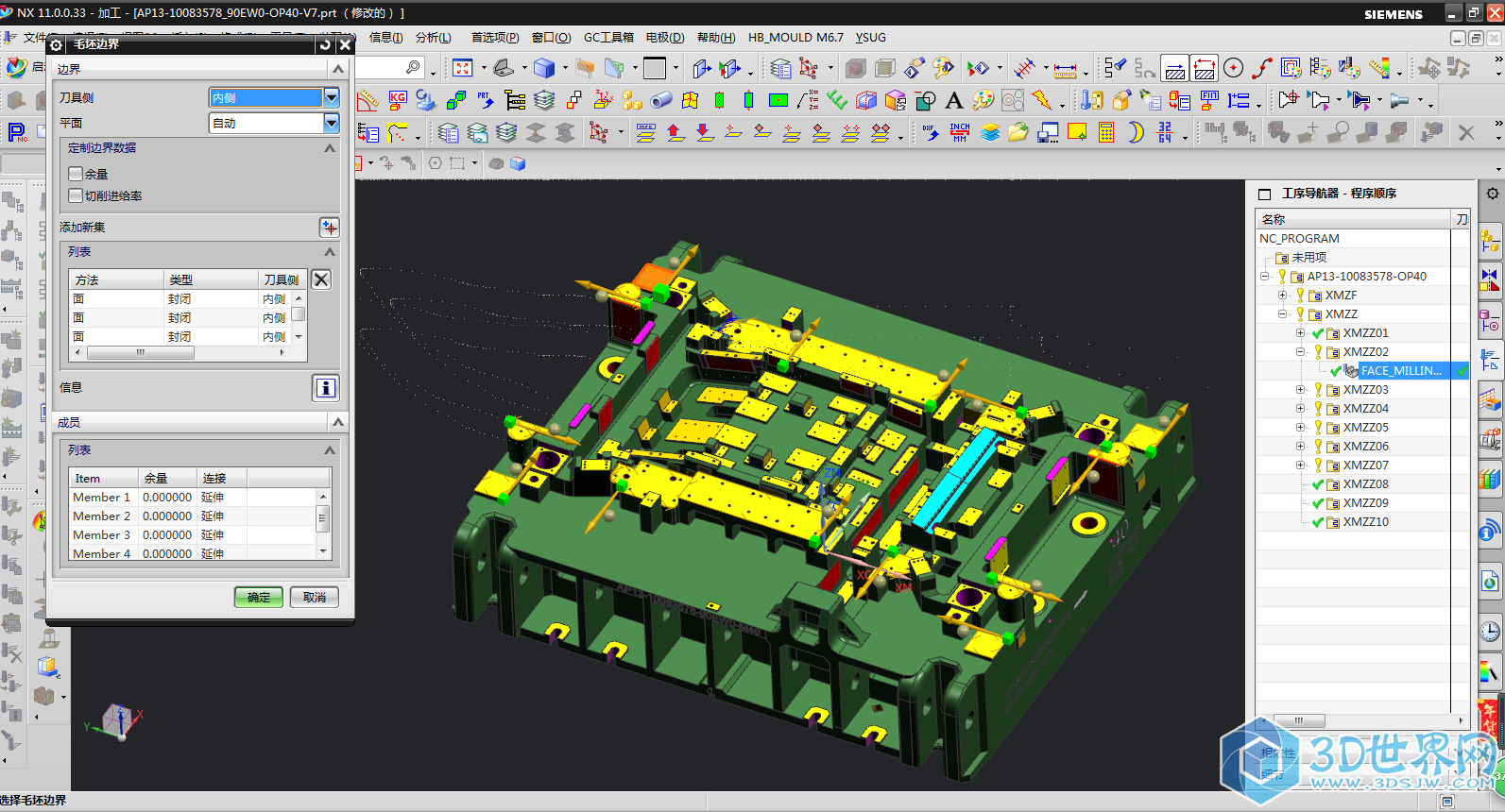Click the search magnifier icon

[x=413, y=68]
